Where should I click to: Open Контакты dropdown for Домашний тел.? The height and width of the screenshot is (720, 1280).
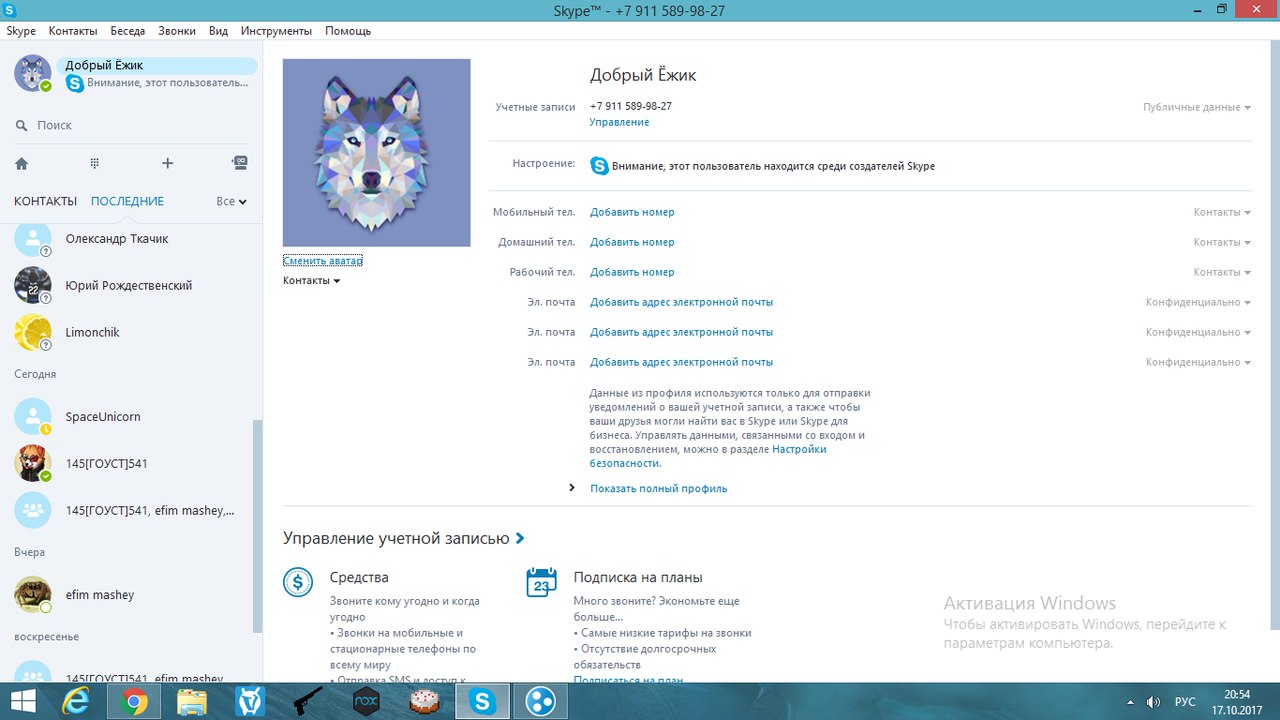pyautogui.click(x=1222, y=242)
